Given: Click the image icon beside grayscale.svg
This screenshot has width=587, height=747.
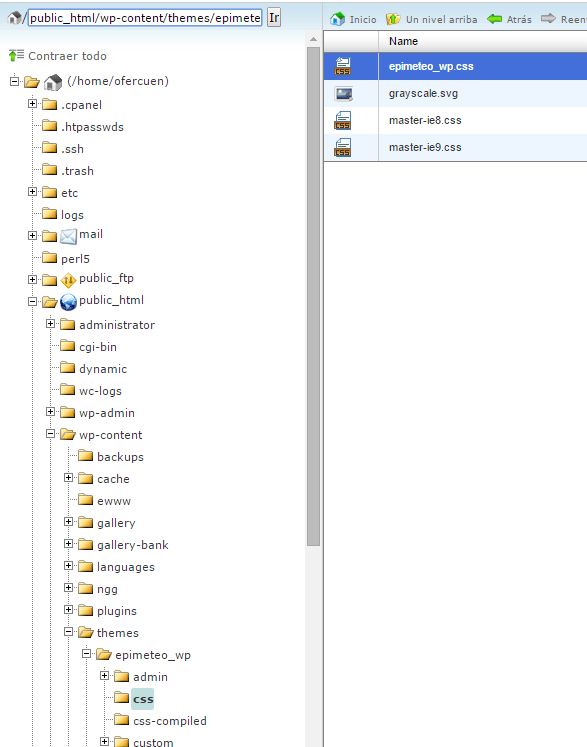Looking at the screenshot, I should pyautogui.click(x=344, y=94).
